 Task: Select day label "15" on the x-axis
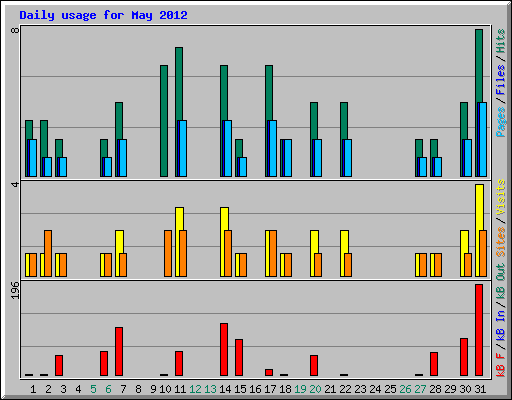pyautogui.click(x=240, y=389)
